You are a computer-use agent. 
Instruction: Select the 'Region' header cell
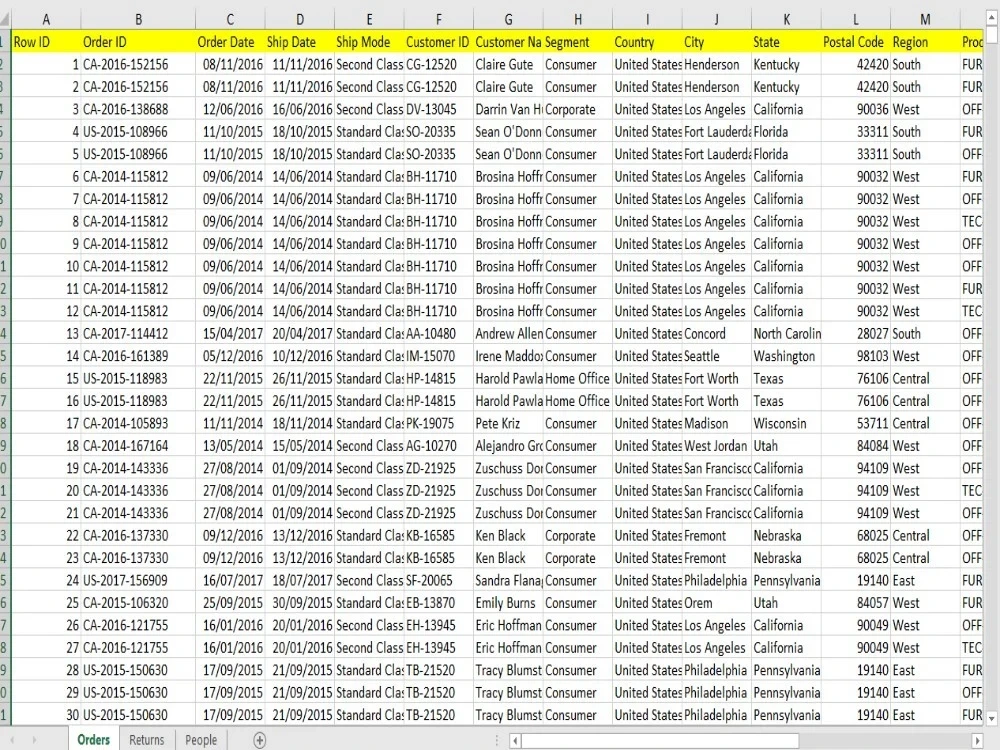pyautogui.click(x=925, y=42)
